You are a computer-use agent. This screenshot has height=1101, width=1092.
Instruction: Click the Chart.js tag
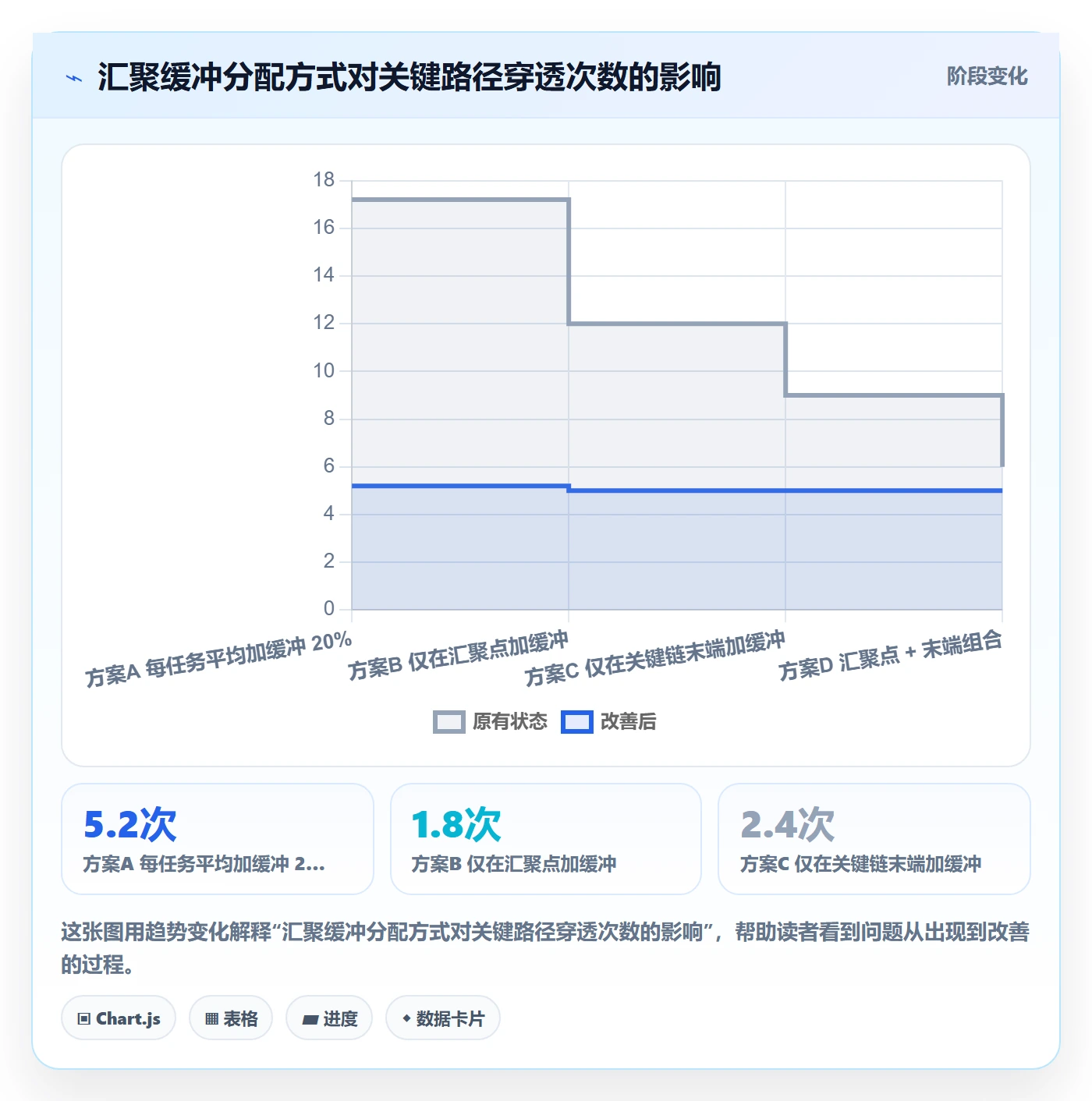tap(119, 1018)
